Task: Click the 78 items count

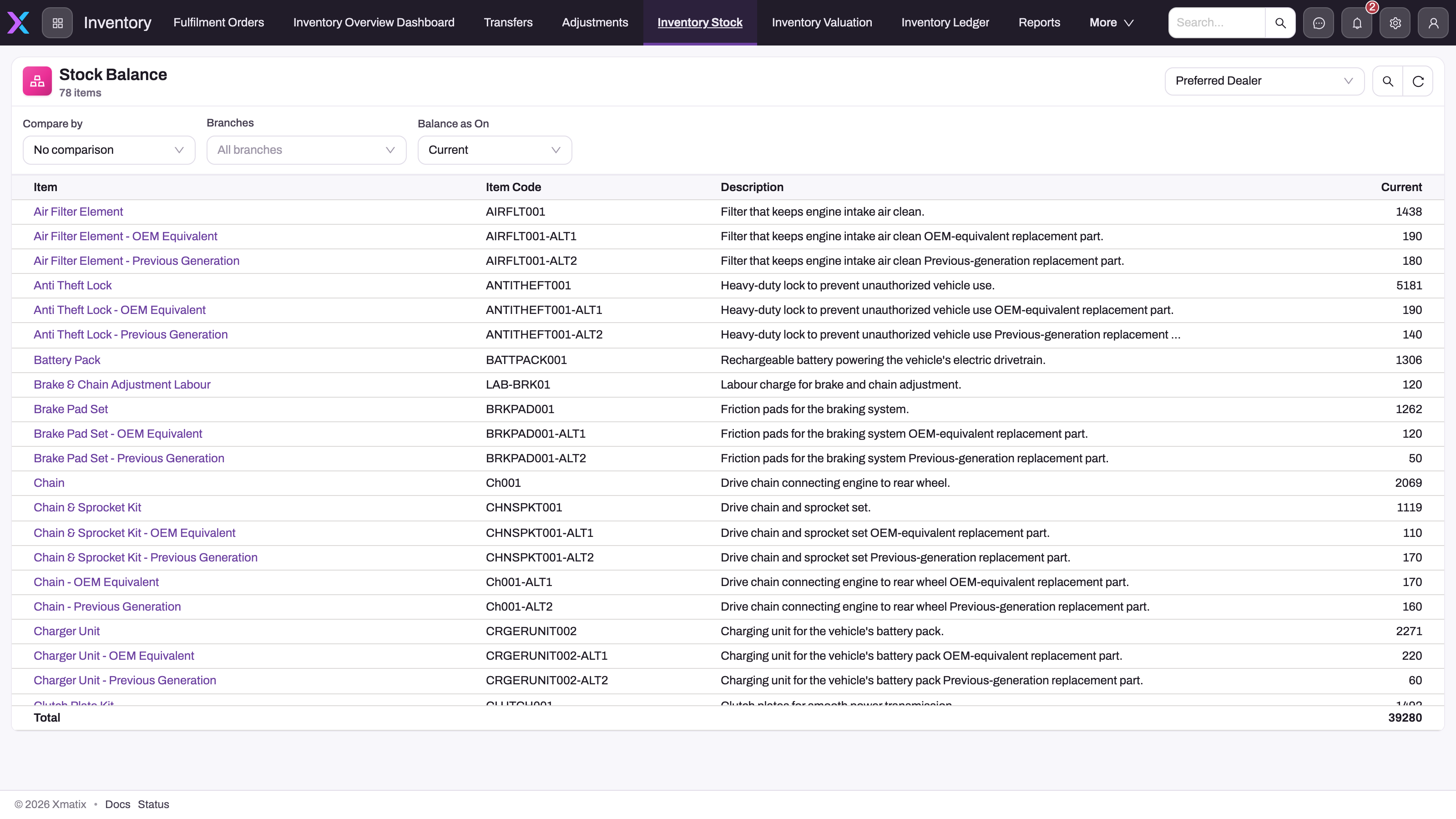Action: click(x=80, y=93)
